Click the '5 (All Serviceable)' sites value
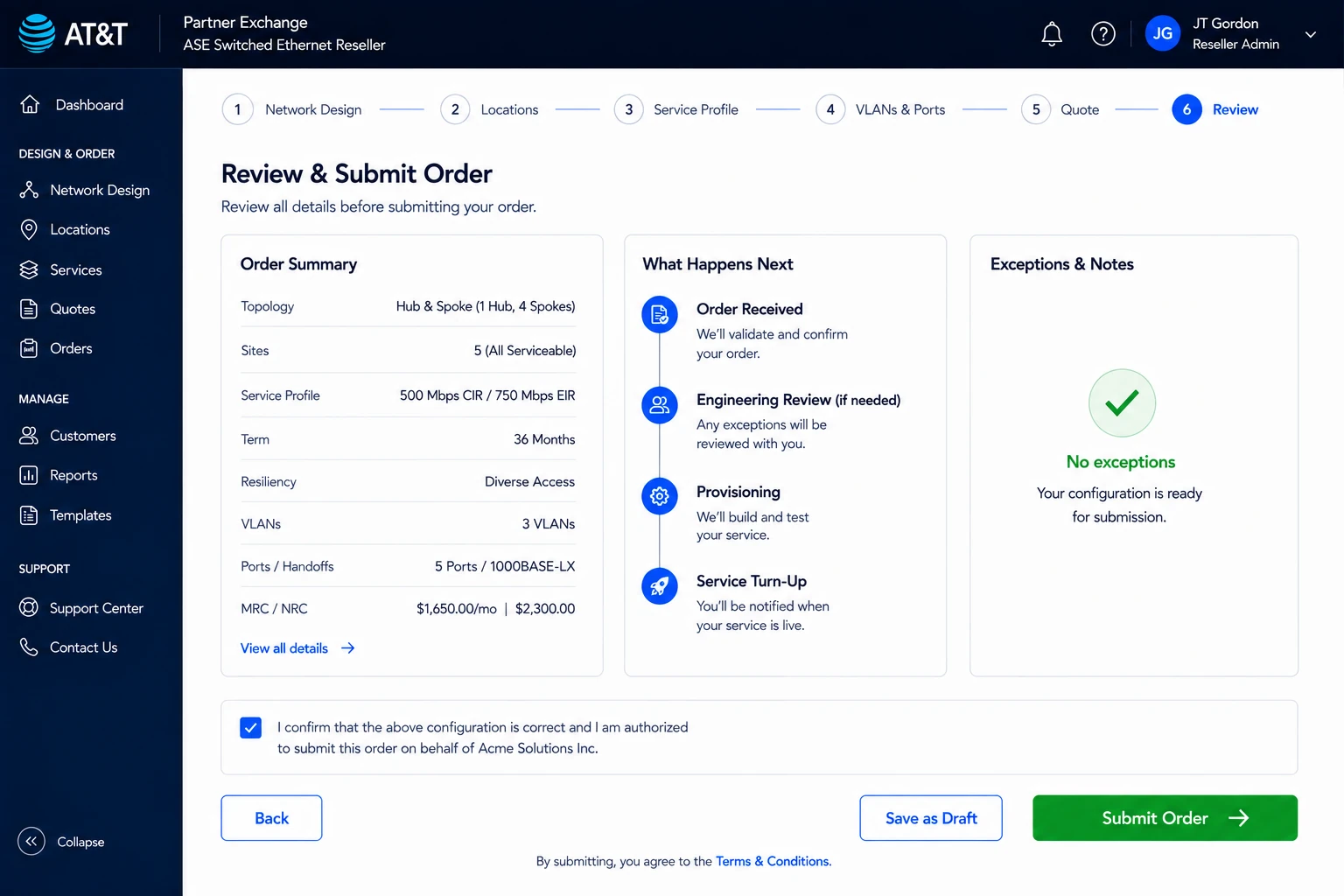The width and height of the screenshot is (1344, 896). [x=525, y=350]
